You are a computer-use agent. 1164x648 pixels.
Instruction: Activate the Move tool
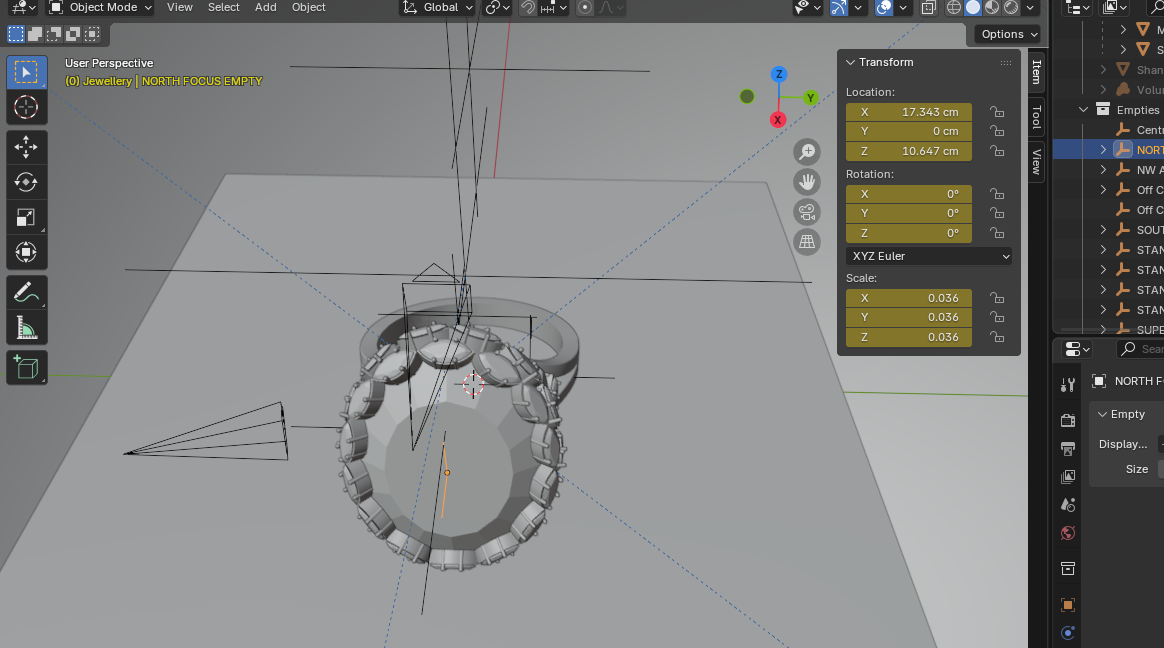click(26, 147)
